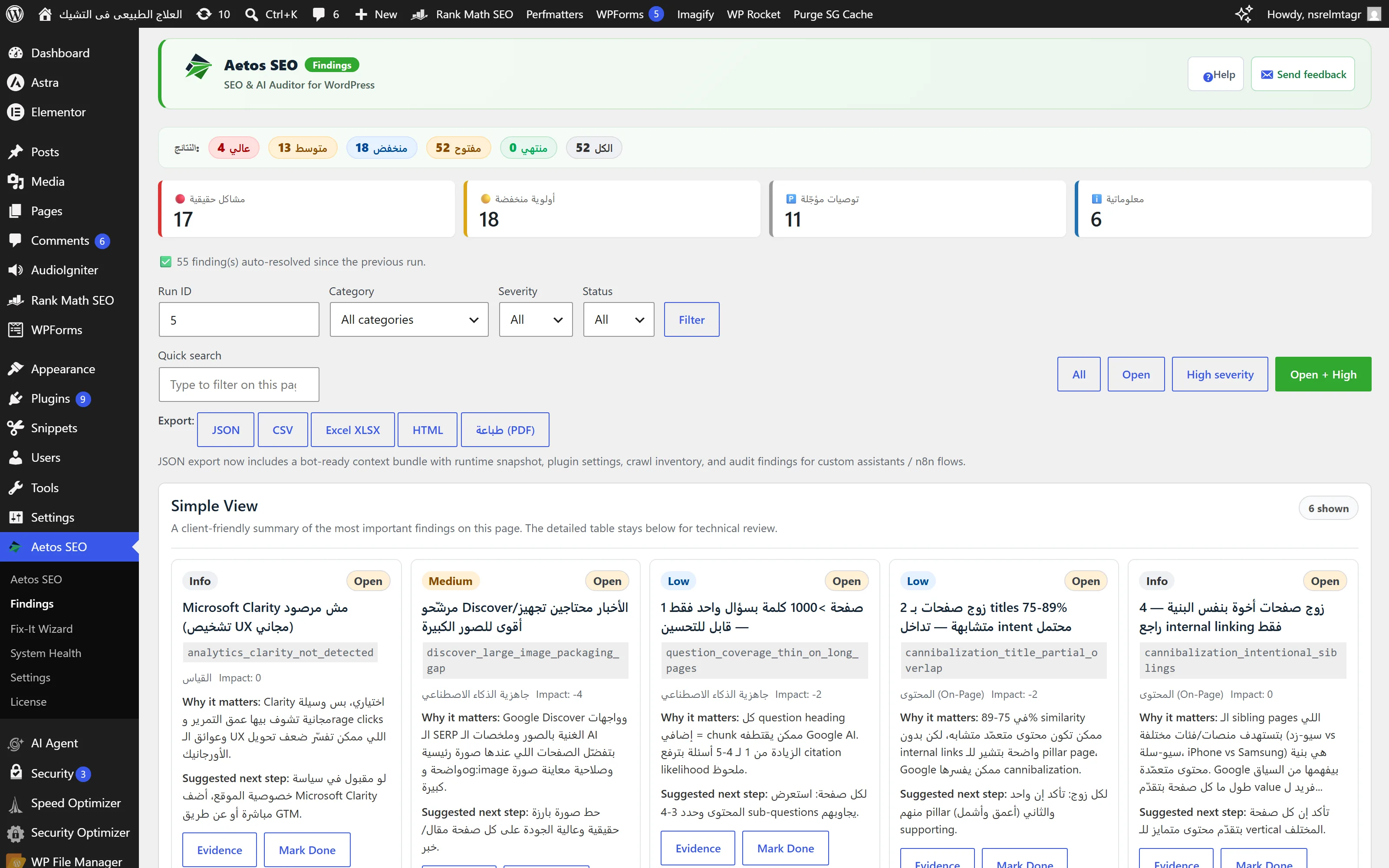Click the Dashboard gauge icon

[x=16, y=53]
